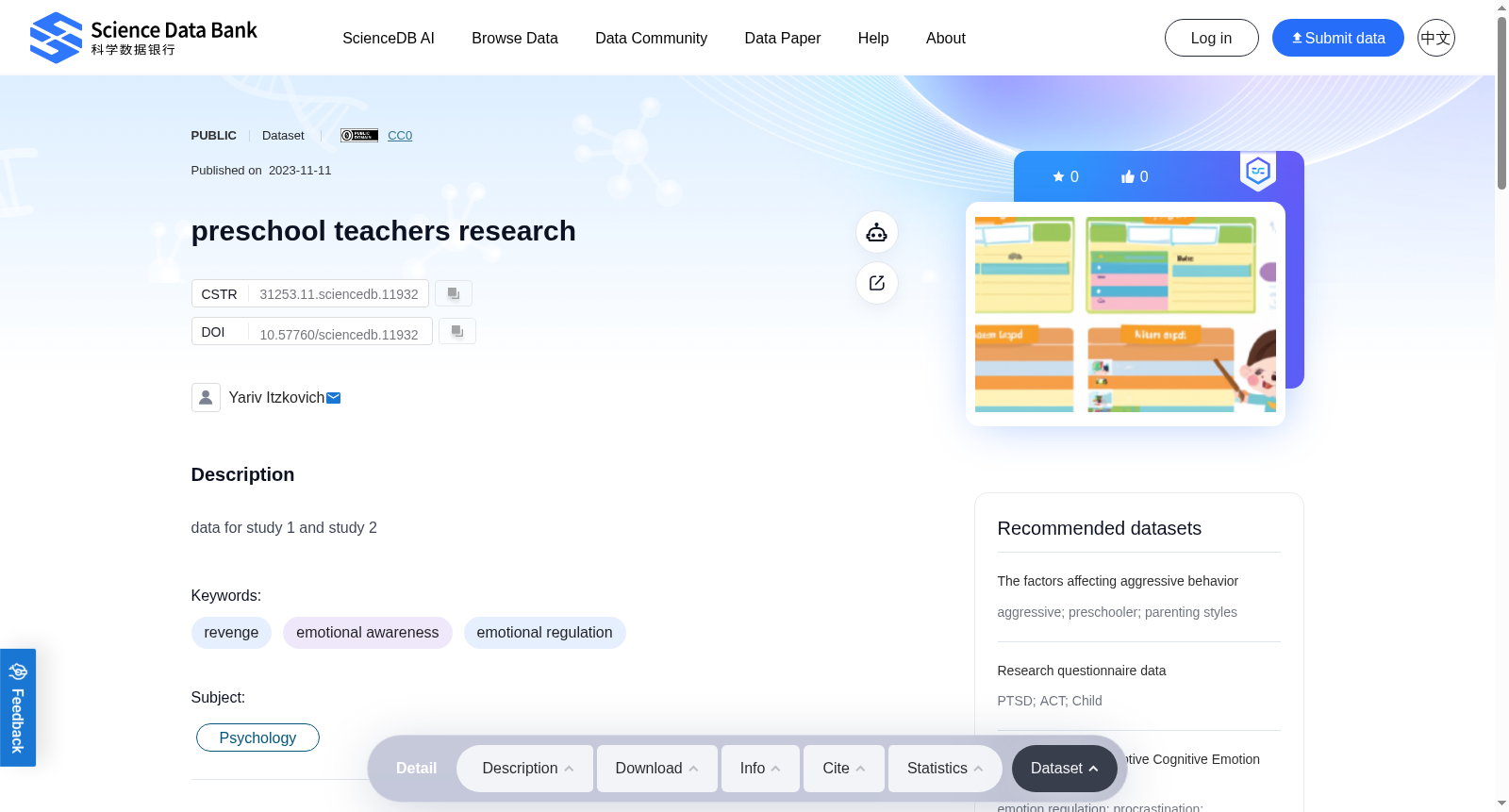The width and height of the screenshot is (1509, 812).
Task: Click the page vertical scrollbar
Action: pyautogui.click(x=1501, y=104)
